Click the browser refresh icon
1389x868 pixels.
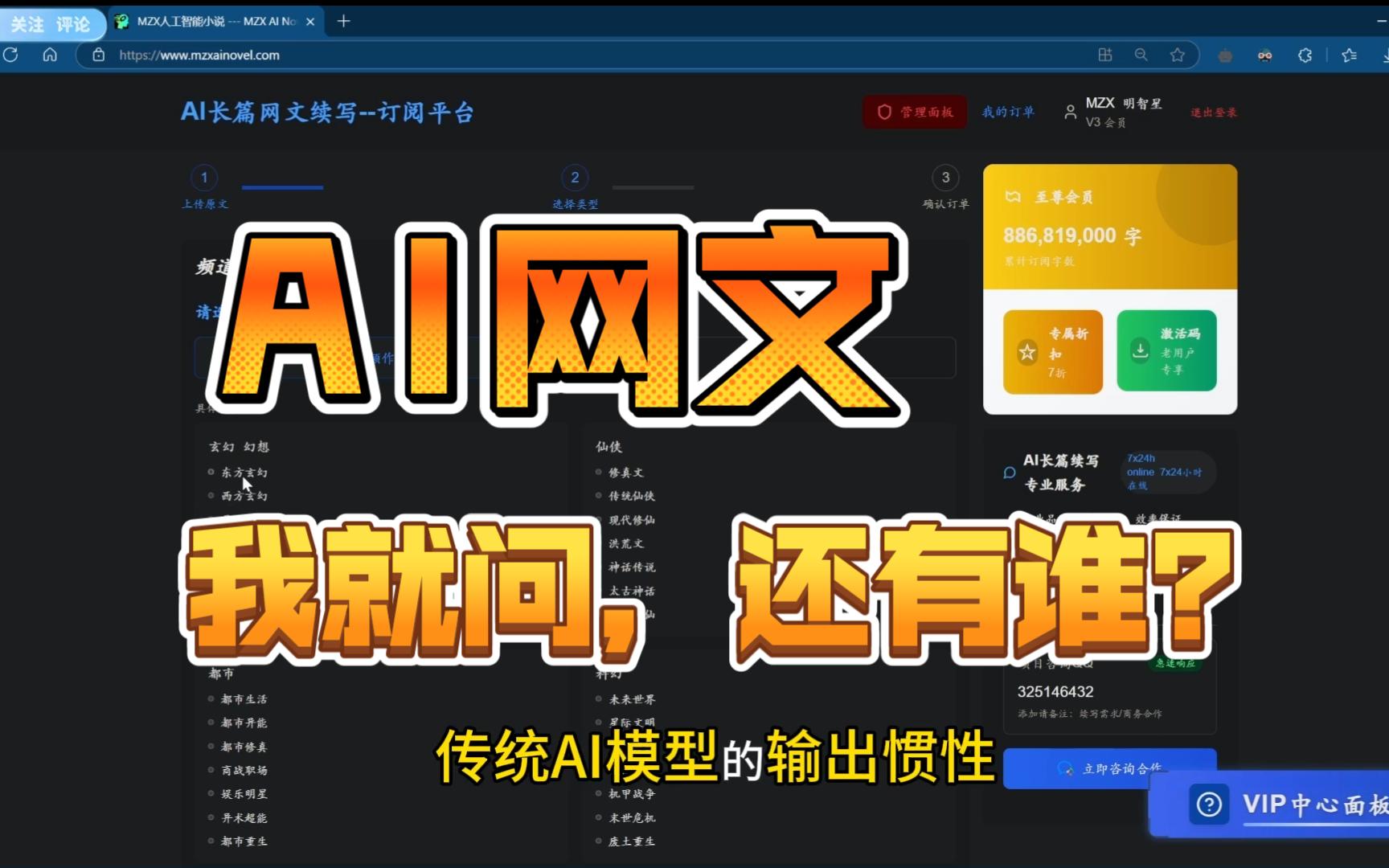click(x=10, y=55)
